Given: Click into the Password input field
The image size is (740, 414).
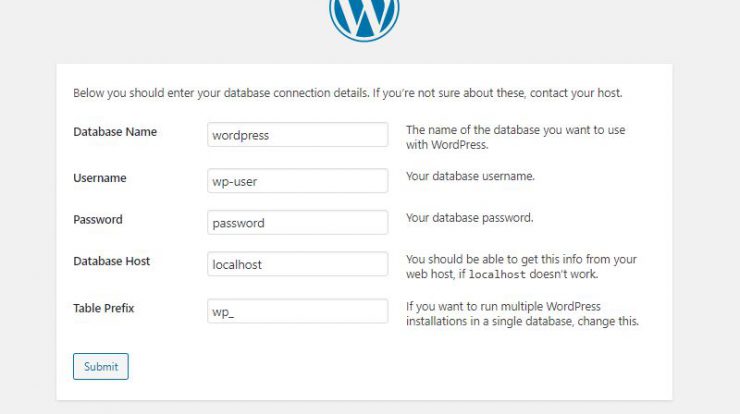Looking at the screenshot, I should (x=297, y=222).
